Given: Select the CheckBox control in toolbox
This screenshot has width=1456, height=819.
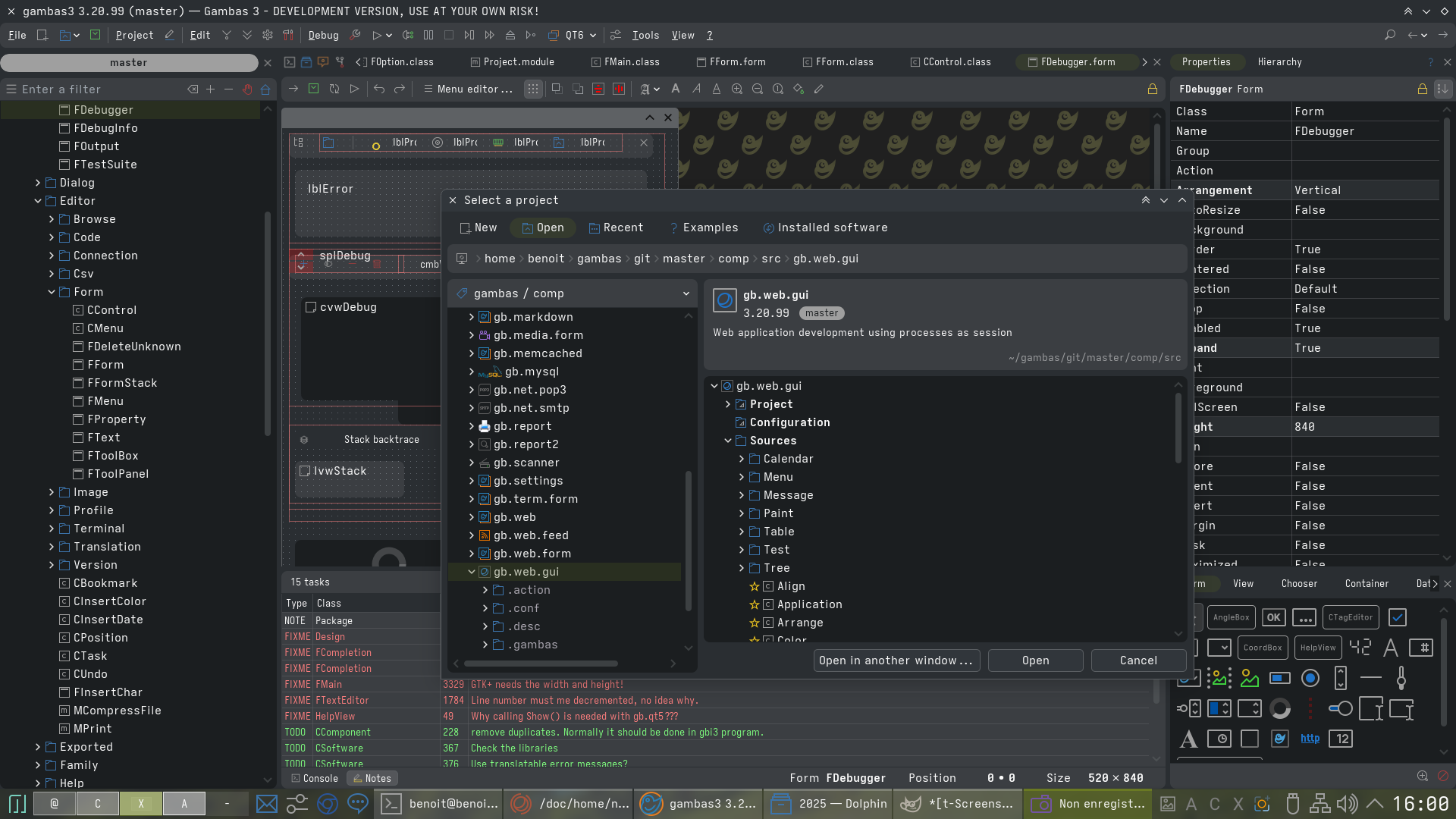Looking at the screenshot, I should pyautogui.click(x=1398, y=618).
